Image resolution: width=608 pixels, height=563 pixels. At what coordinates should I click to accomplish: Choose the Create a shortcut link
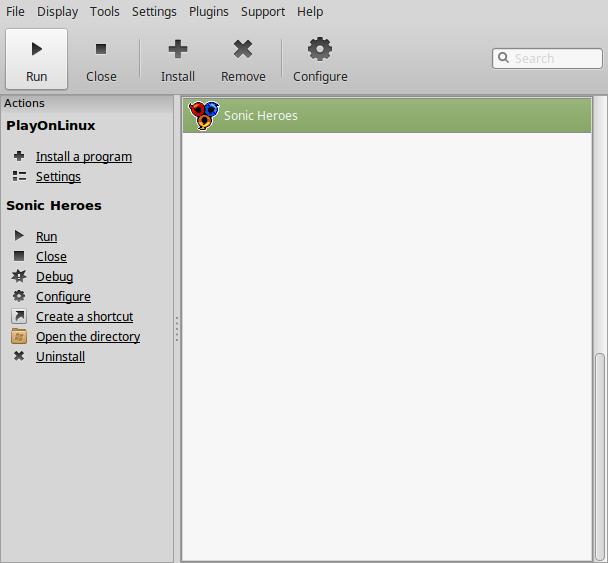pos(85,316)
